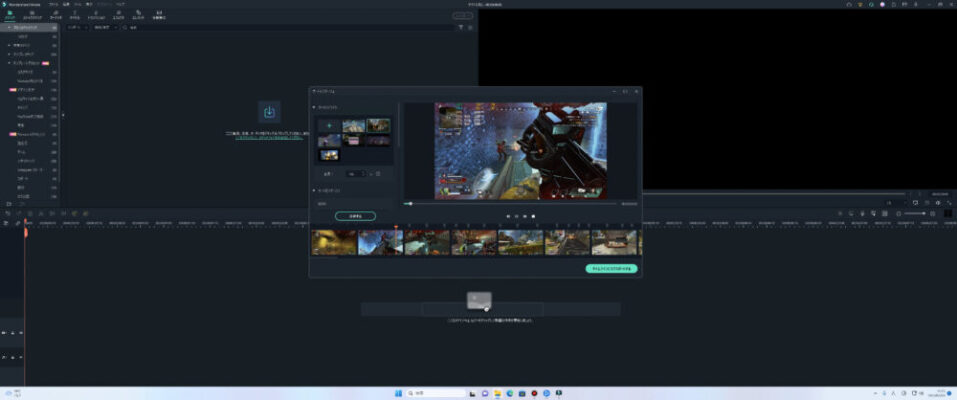
Task: Click the microphone voiceover icon in timeline toolbar
Action: pos(862,213)
